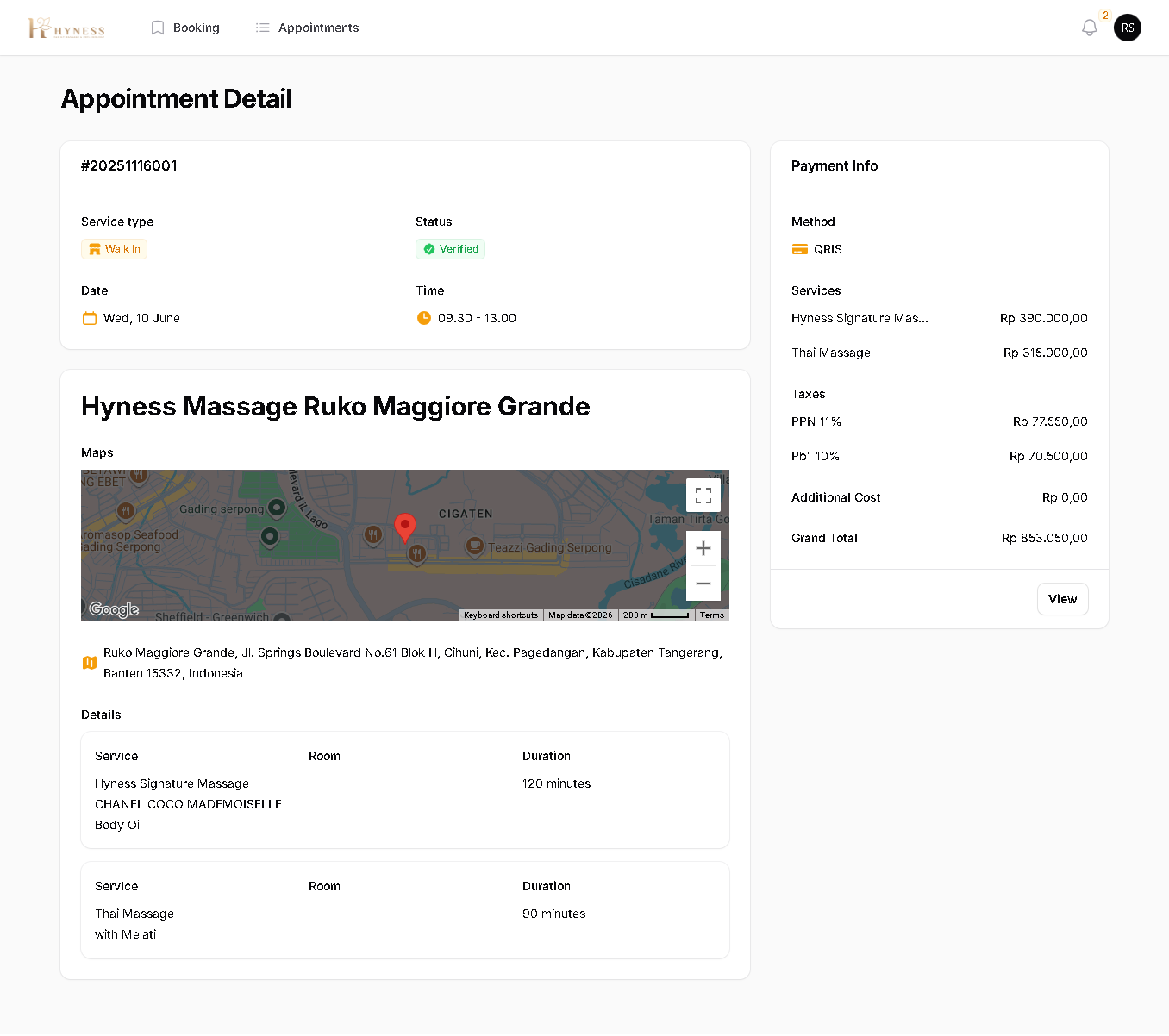
Task: Click the Hyness logo
Action: 66,28
